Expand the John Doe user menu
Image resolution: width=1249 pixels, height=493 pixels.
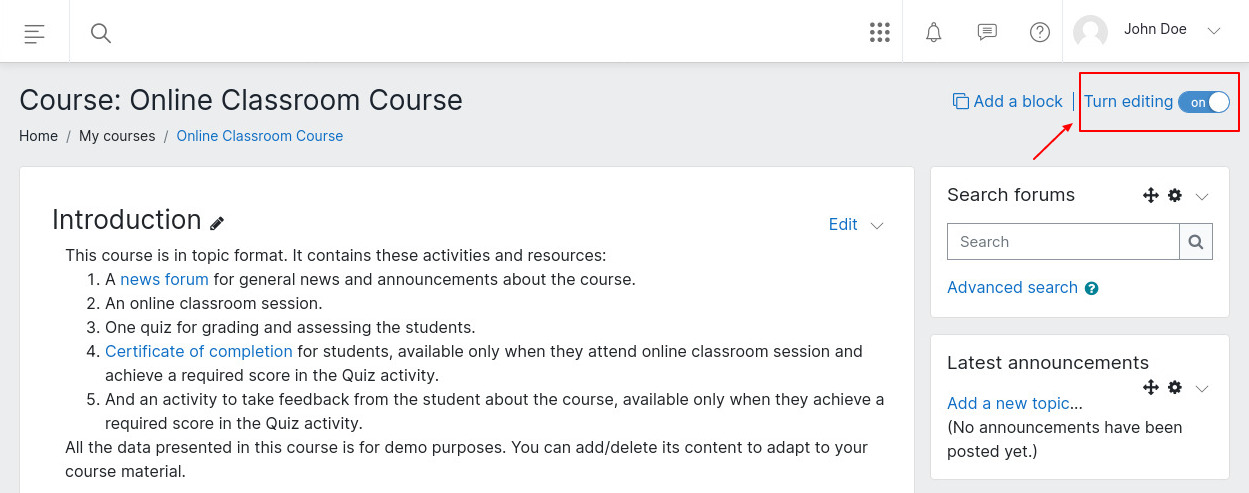click(x=1214, y=31)
